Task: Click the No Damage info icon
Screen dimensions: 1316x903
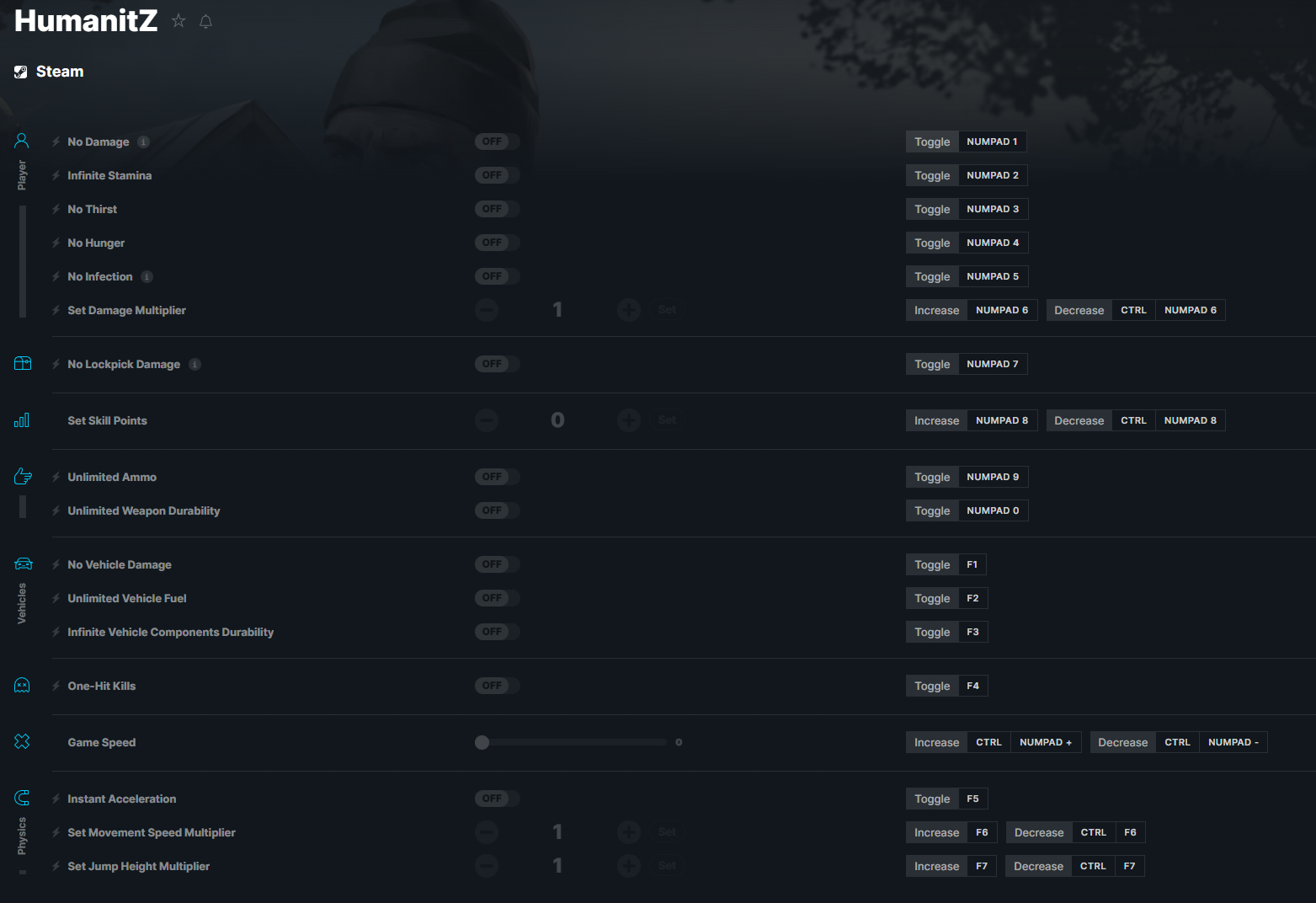Action: point(144,142)
